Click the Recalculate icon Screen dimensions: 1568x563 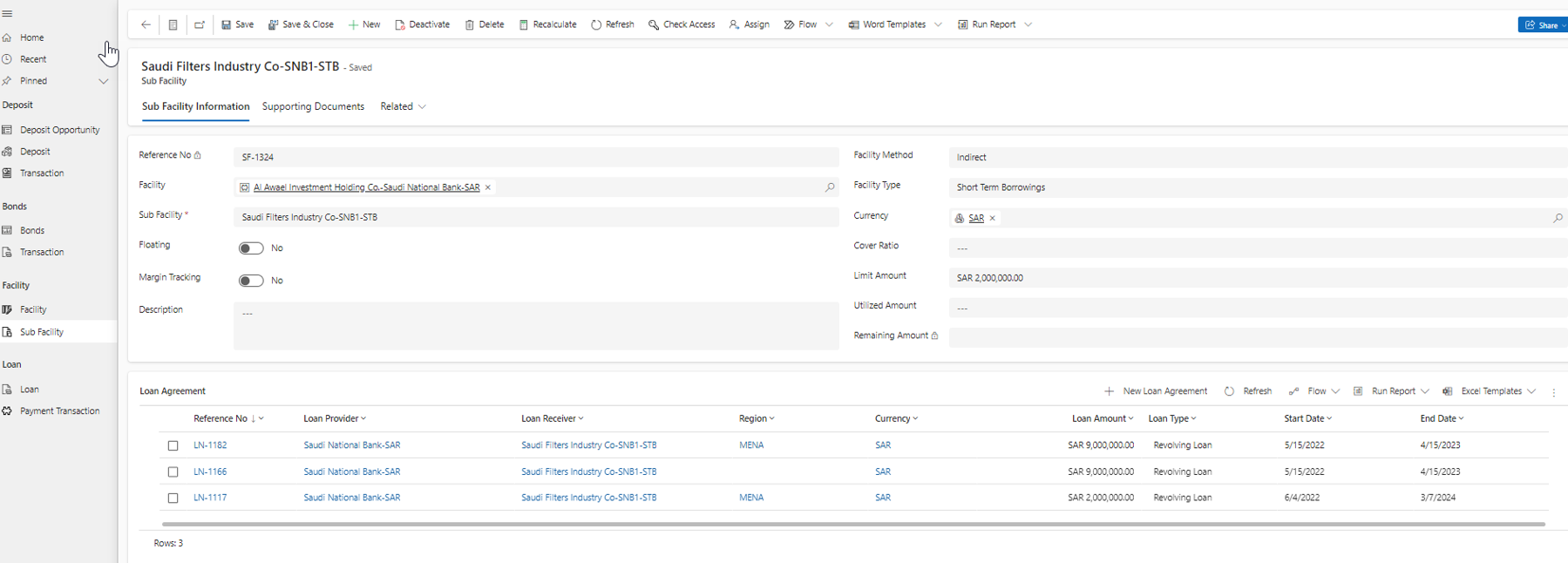point(524,24)
